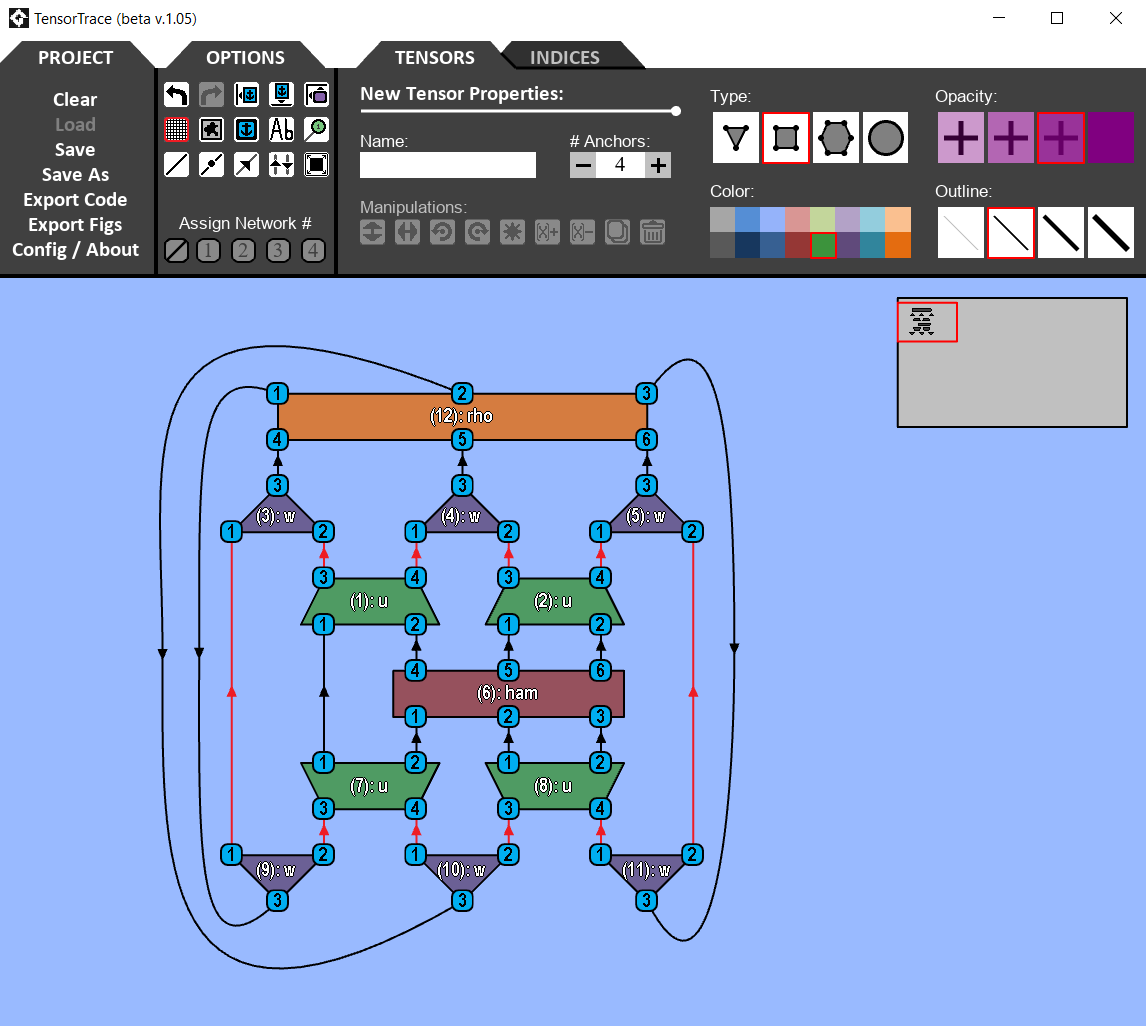Screen dimensions: 1146x1026
Task: Click the anchor align-left icon
Action: click(246, 94)
